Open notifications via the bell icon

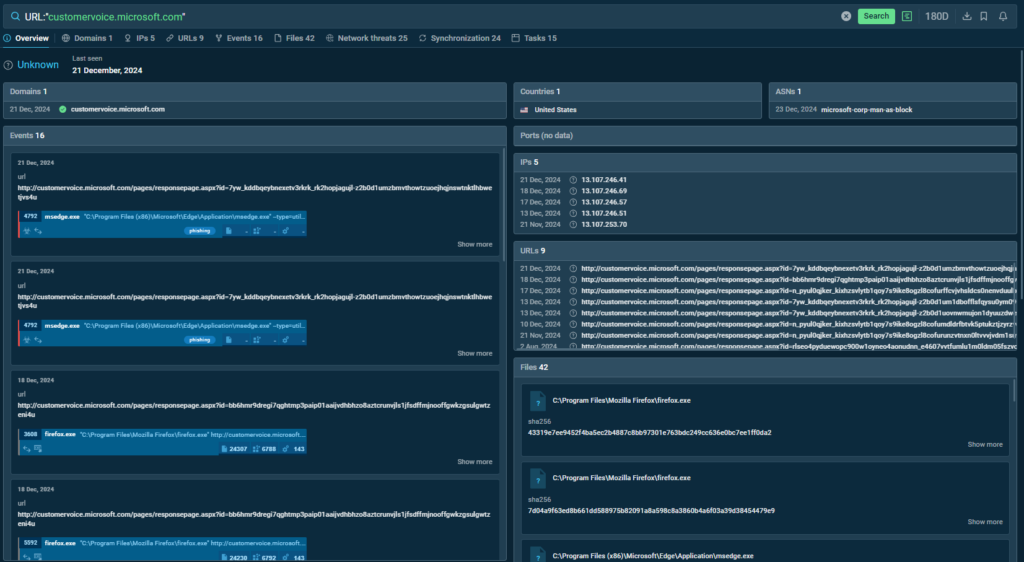[x=1003, y=16]
